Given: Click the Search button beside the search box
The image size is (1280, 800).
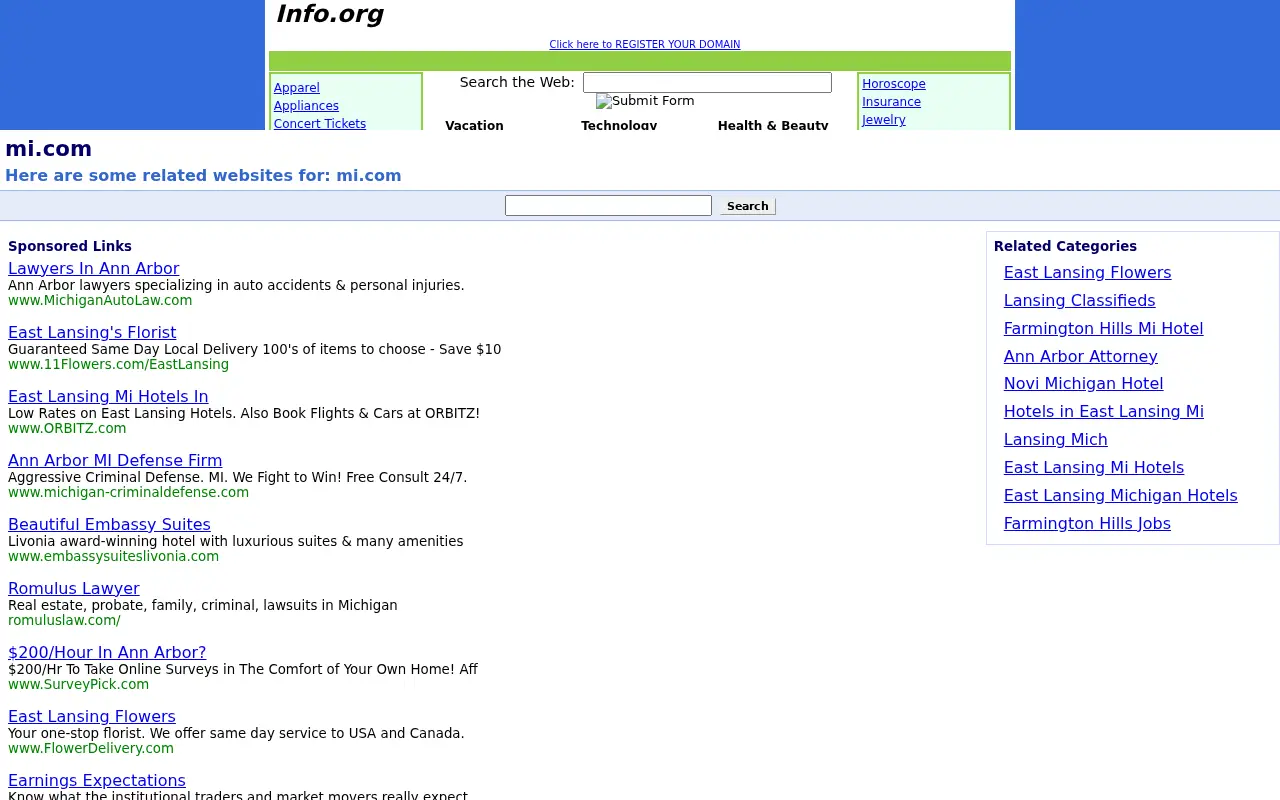Looking at the screenshot, I should pyautogui.click(x=748, y=206).
